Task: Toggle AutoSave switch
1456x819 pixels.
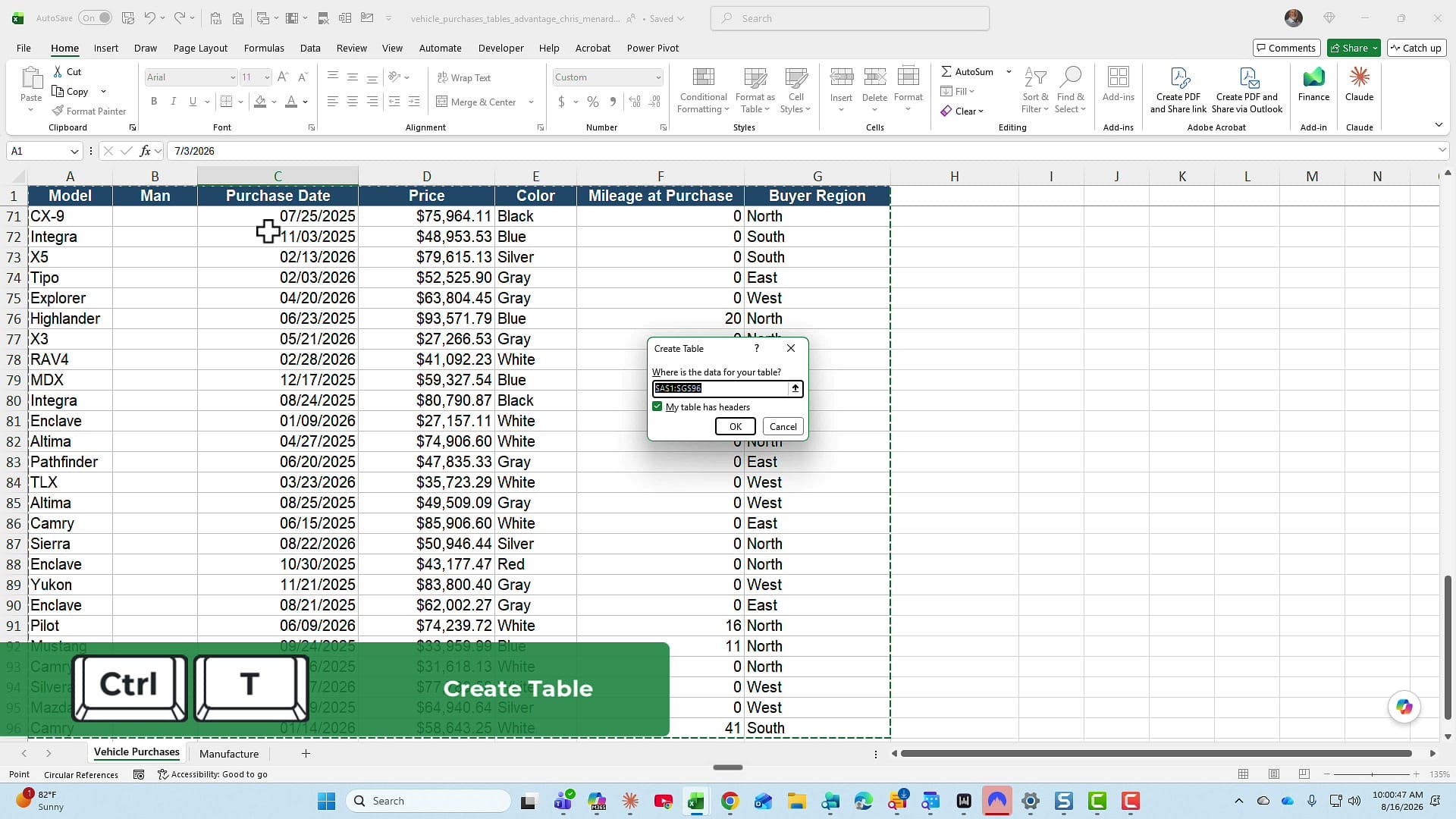Action: click(x=96, y=18)
